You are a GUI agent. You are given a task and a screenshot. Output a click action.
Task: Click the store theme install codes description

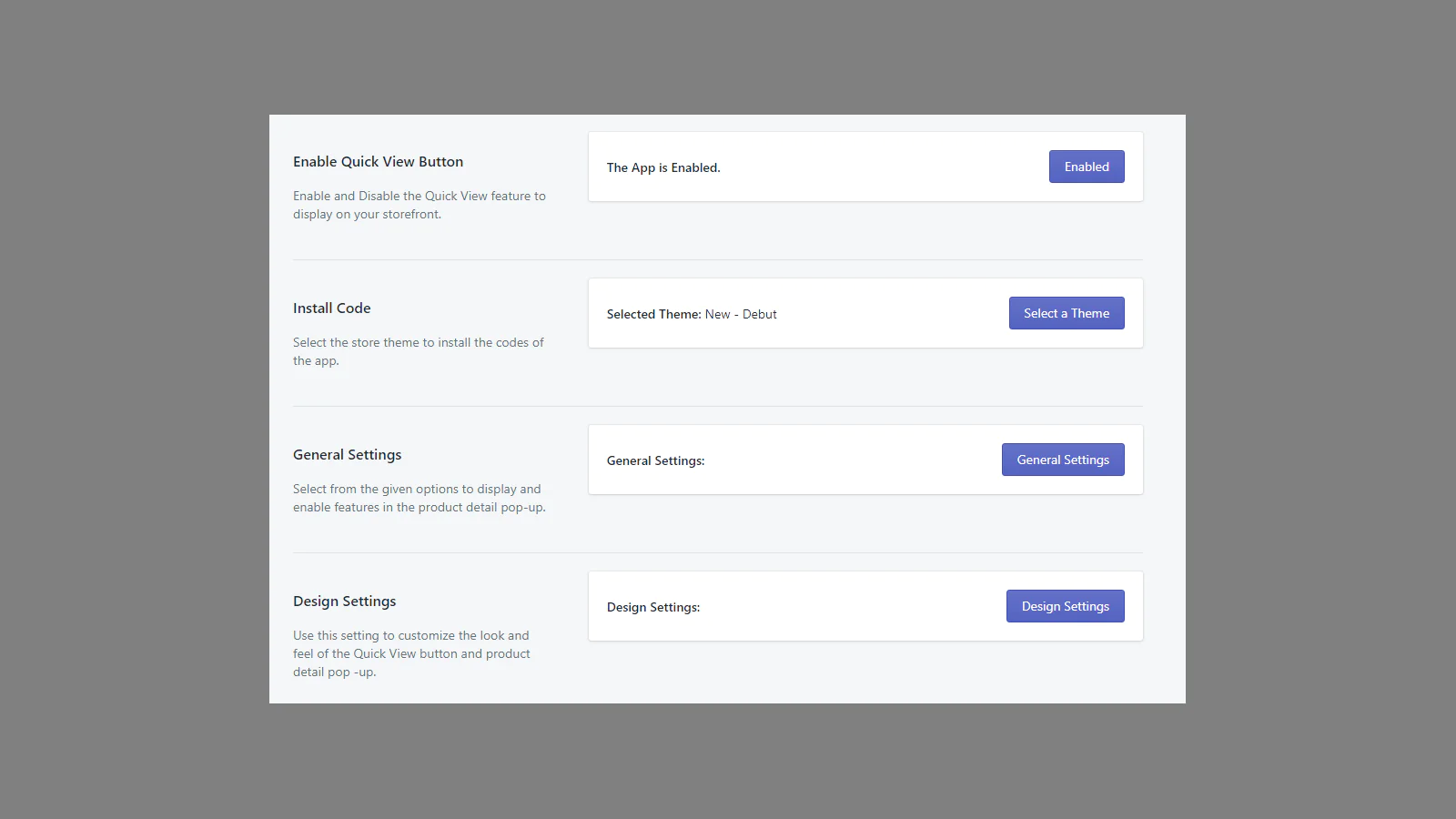click(418, 351)
